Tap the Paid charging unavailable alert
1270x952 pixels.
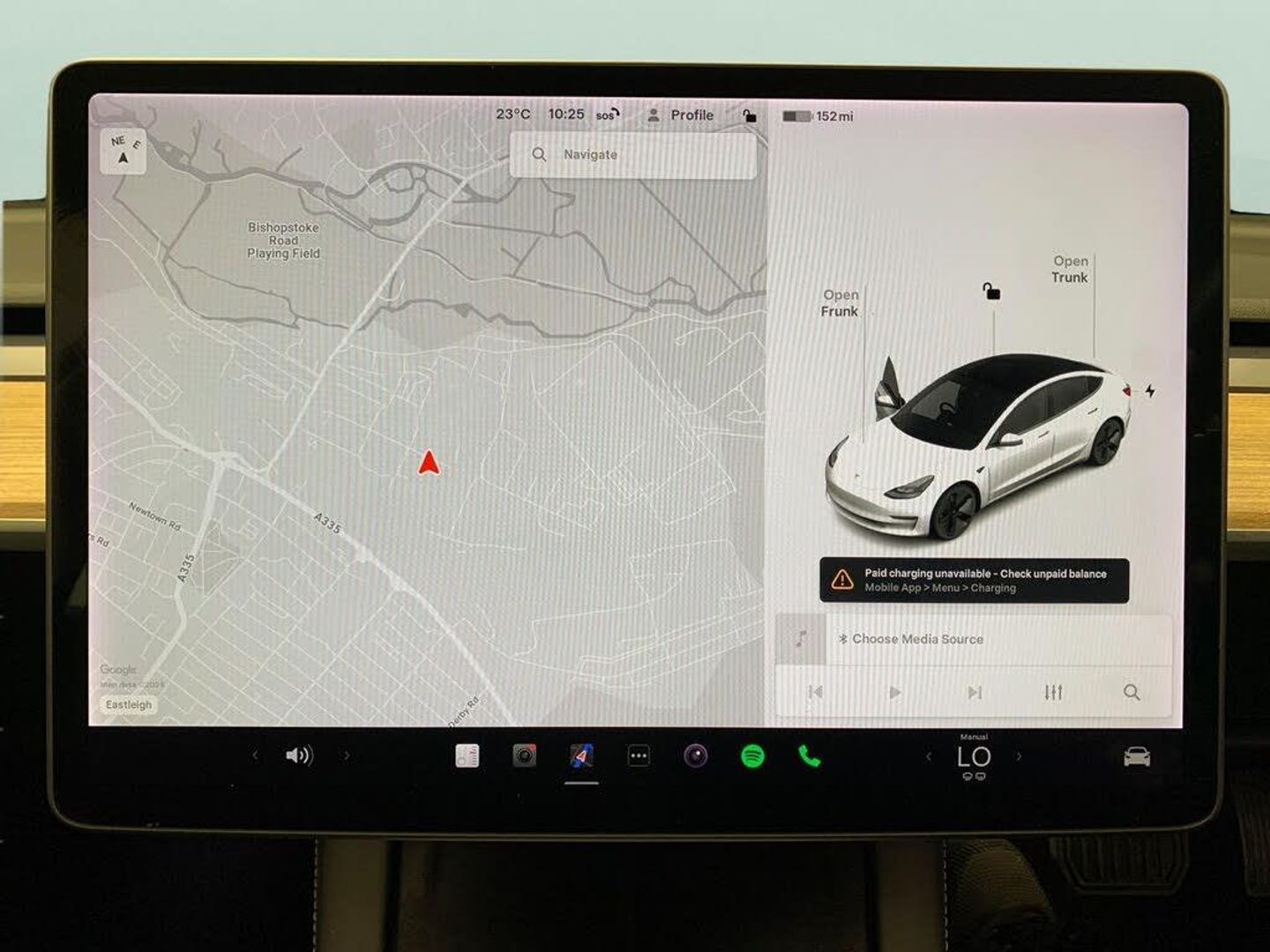tap(974, 580)
